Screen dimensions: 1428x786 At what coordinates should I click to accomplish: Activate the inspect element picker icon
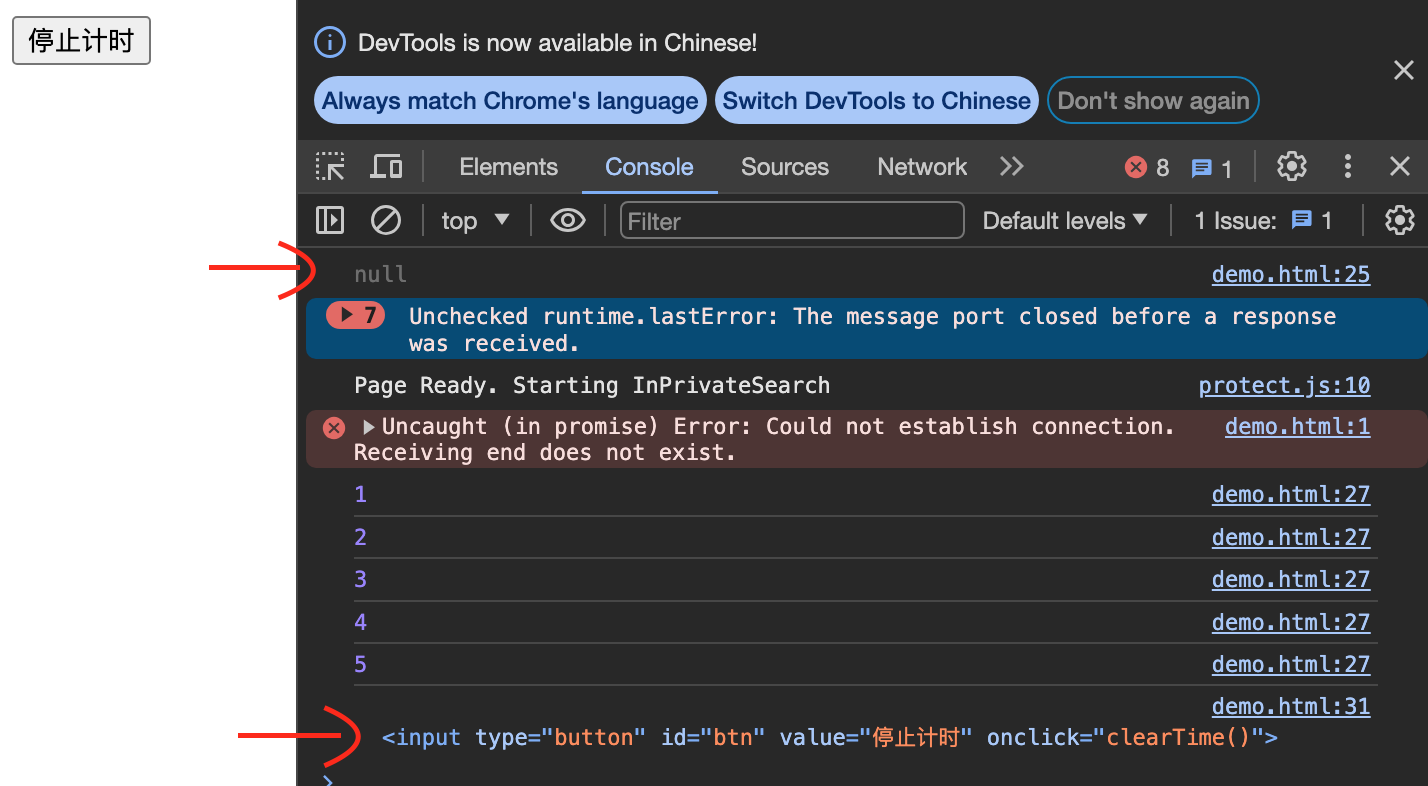(x=330, y=167)
